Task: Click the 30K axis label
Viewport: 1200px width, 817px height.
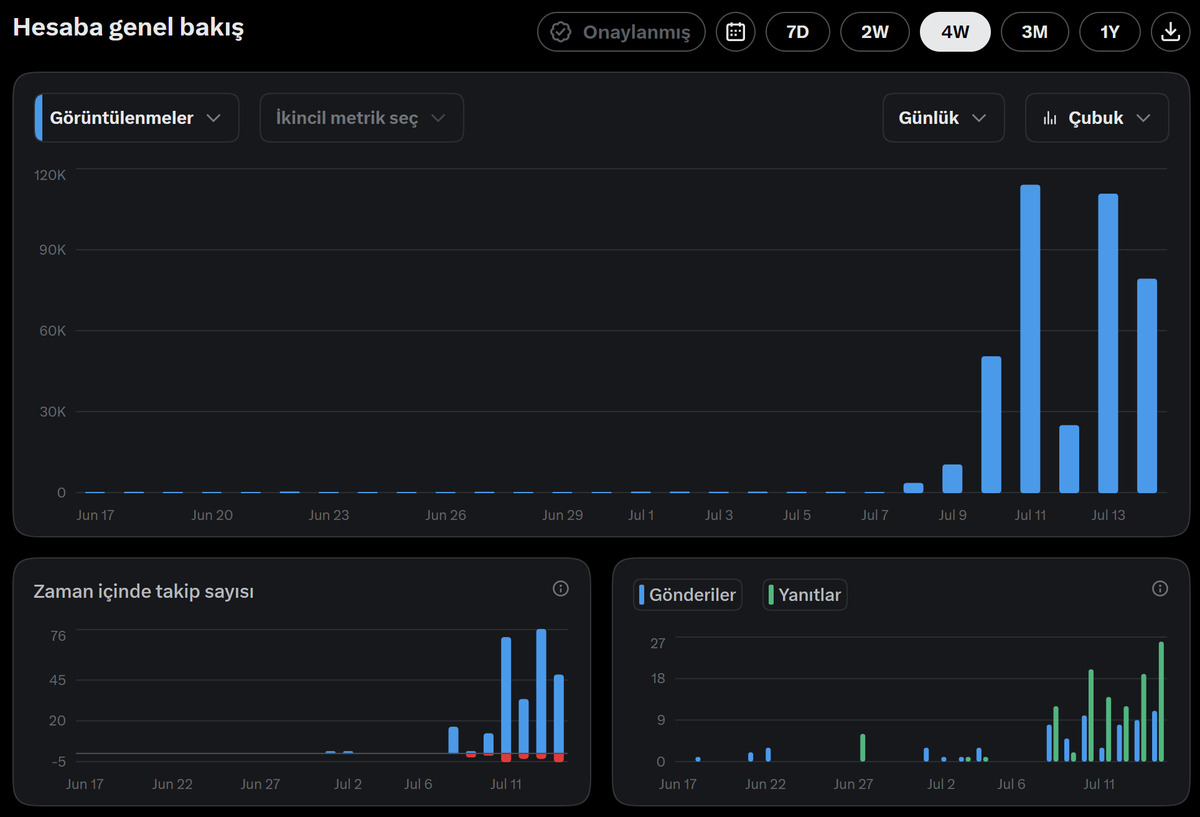Action: point(54,412)
